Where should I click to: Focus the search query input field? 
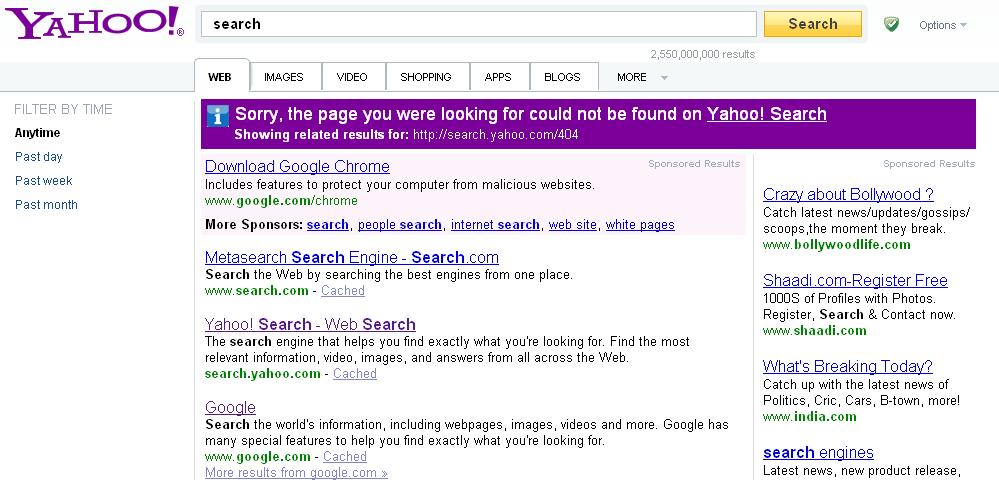click(479, 24)
